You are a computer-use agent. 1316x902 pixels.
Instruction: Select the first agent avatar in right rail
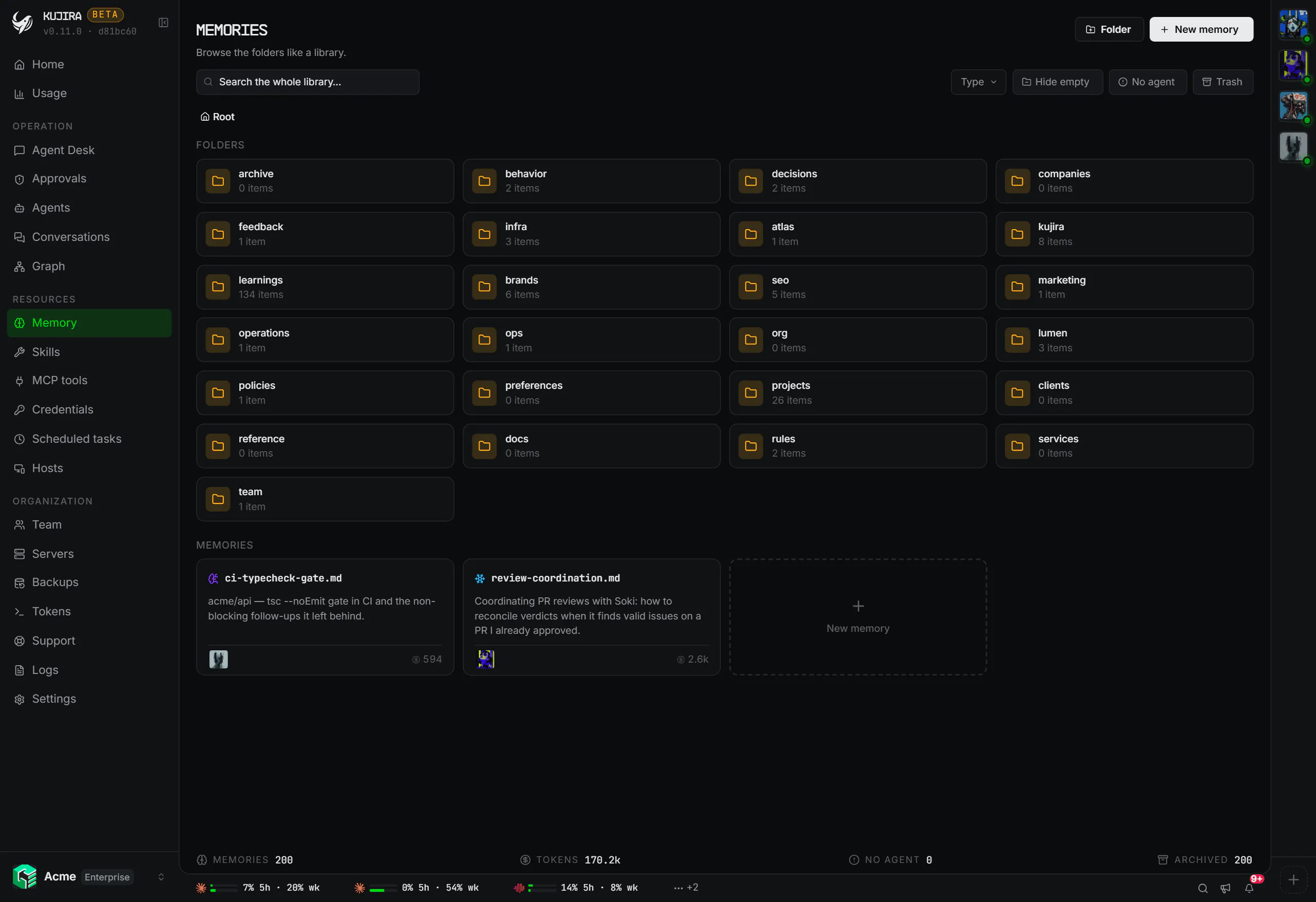tap(1293, 24)
